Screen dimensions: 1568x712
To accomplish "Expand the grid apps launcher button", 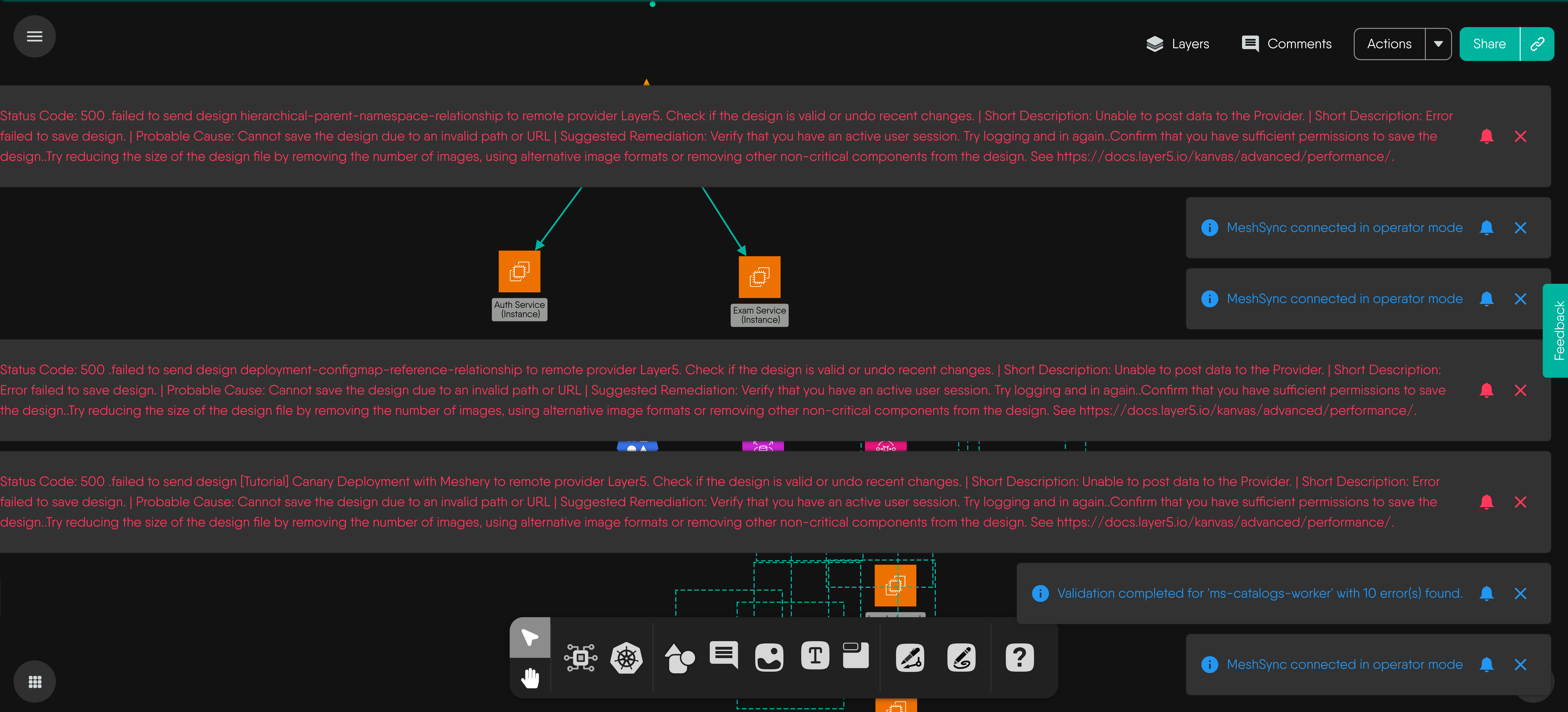I will (35, 682).
